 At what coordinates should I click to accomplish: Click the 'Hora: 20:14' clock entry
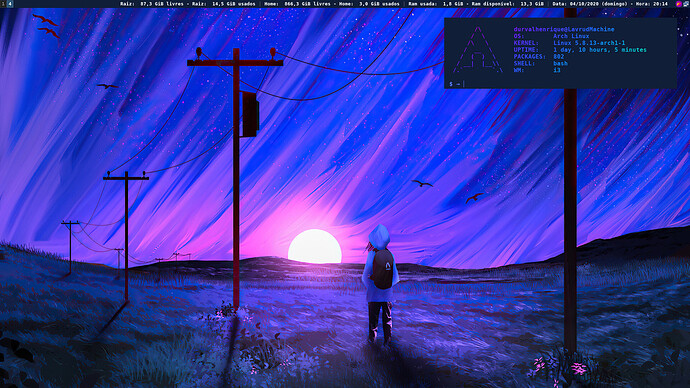(652, 4)
